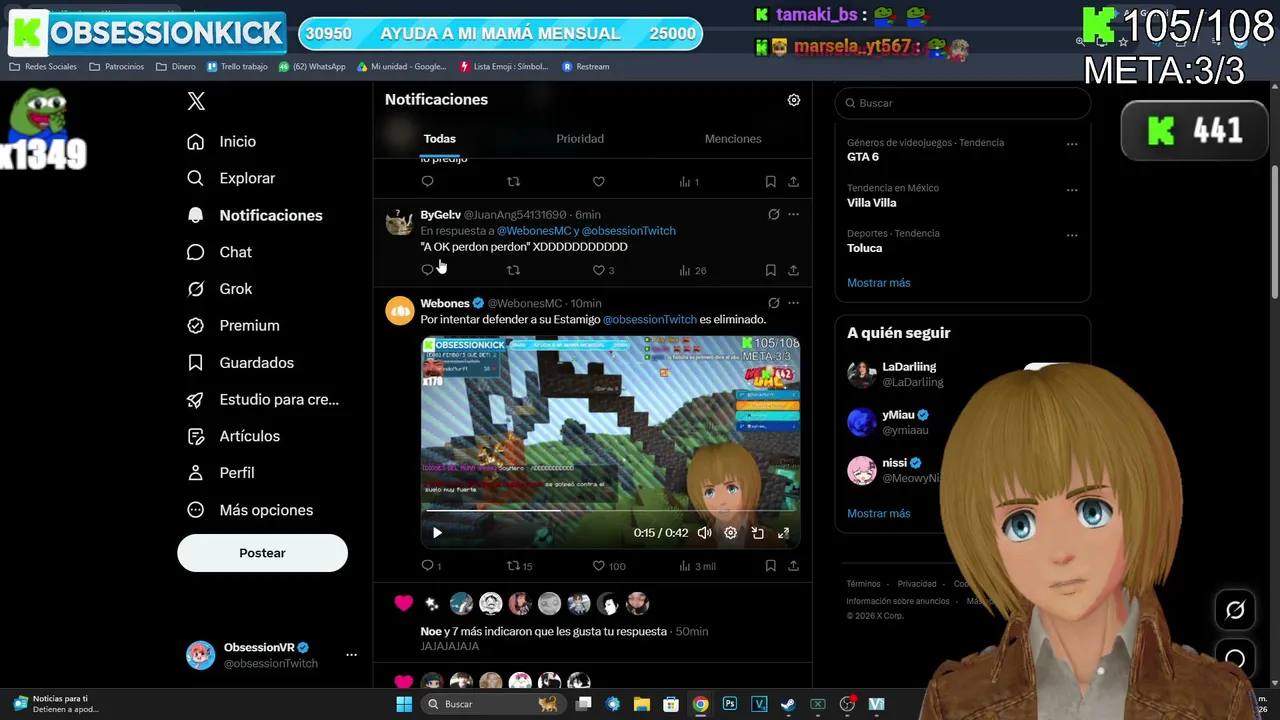Switch to the Prioridad tab
The height and width of the screenshot is (720, 1280).
click(580, 139)
